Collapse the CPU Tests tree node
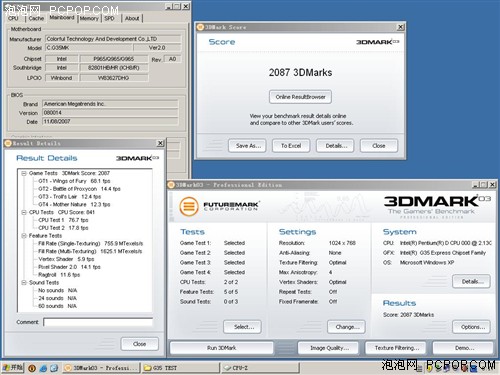The width and height of the screenshot is (500, 375). 24,212
